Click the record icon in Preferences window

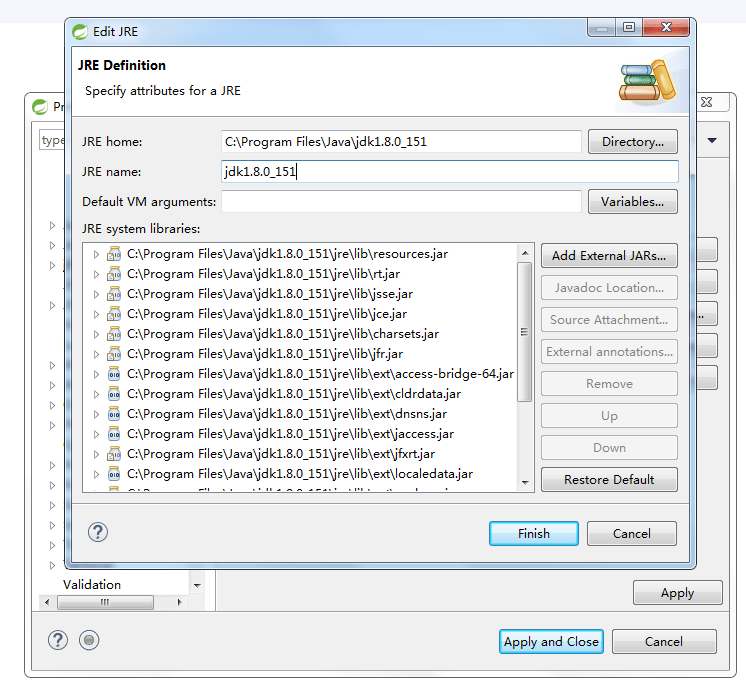pos(89,640)
